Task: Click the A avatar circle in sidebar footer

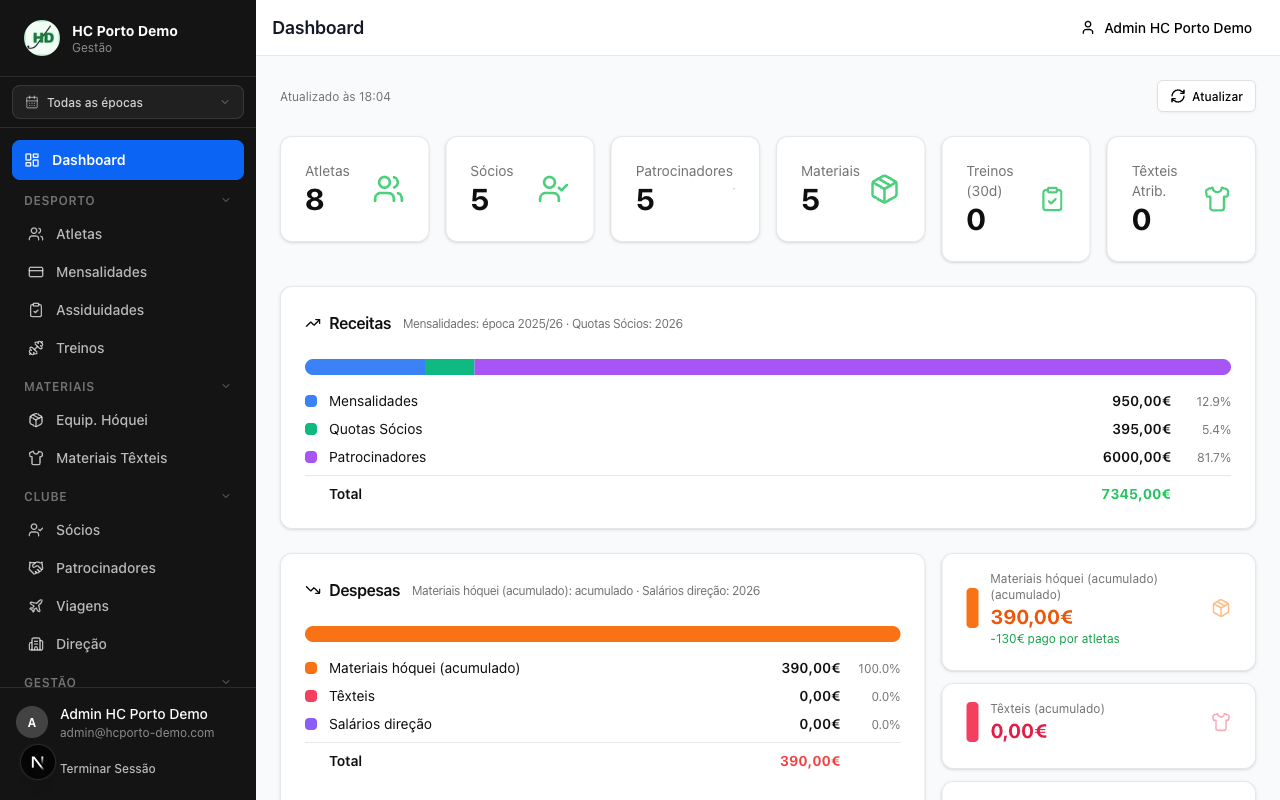Action: tap(32, 722)
